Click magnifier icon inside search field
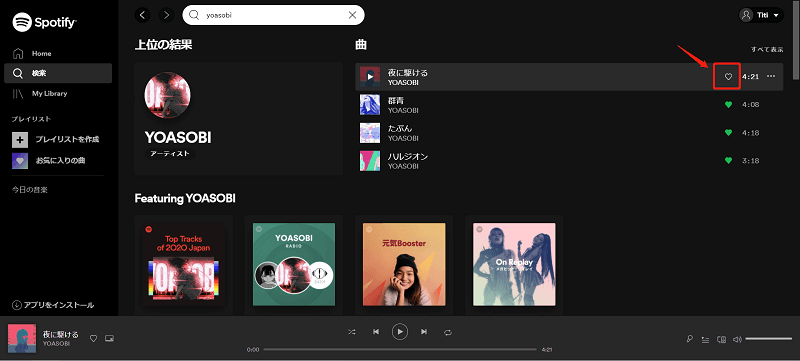800x361 pixels. (x=194, y=15)
